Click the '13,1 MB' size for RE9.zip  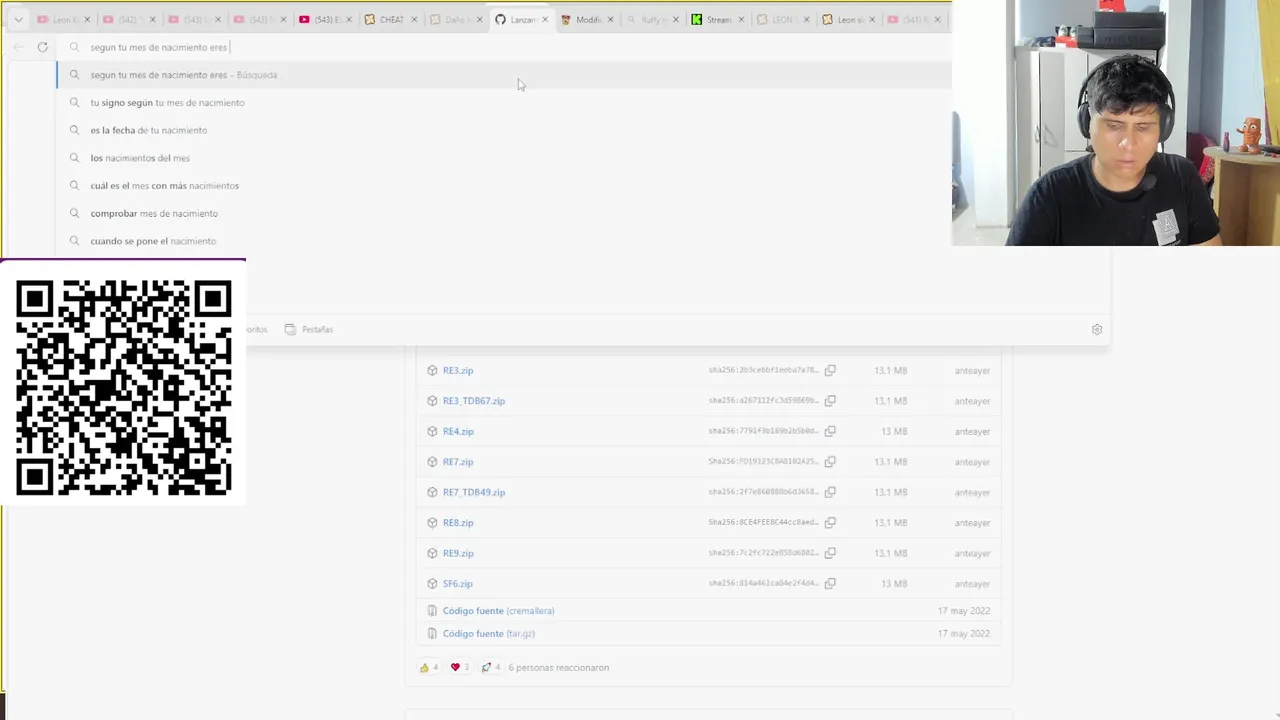(891, 553)
